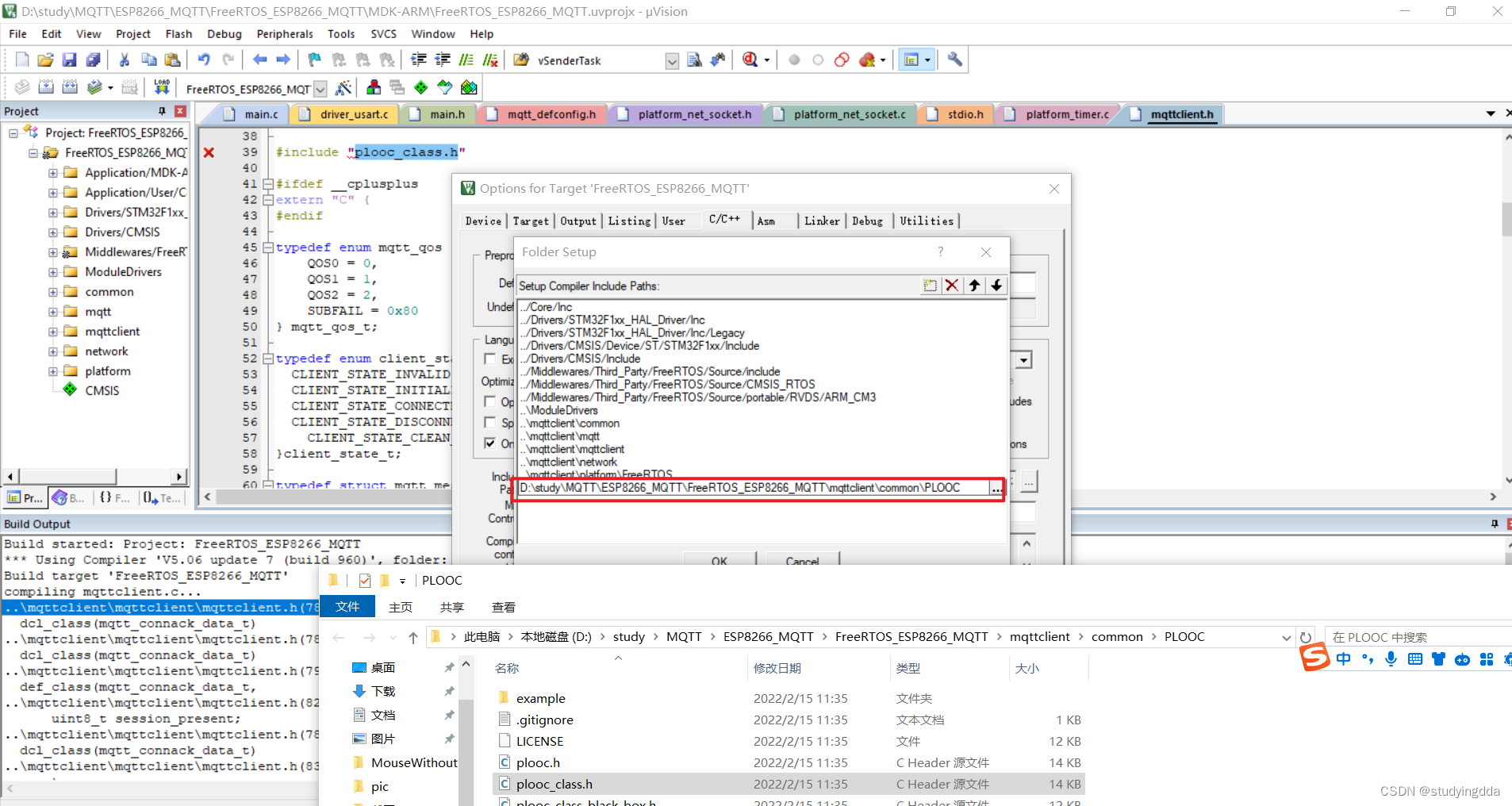The height and width of the screenshot is (806, 1512).
Task: Add new include path in Folder Setup
Action: click(x=930, y=286)
